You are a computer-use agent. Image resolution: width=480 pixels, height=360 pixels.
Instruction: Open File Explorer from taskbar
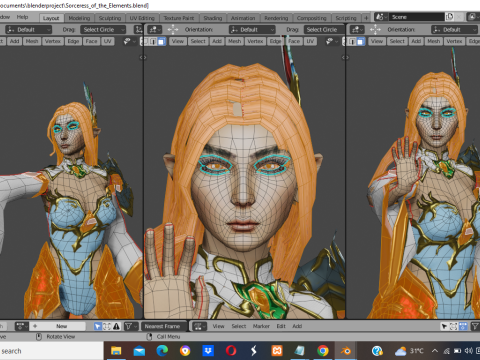[116, 351]
